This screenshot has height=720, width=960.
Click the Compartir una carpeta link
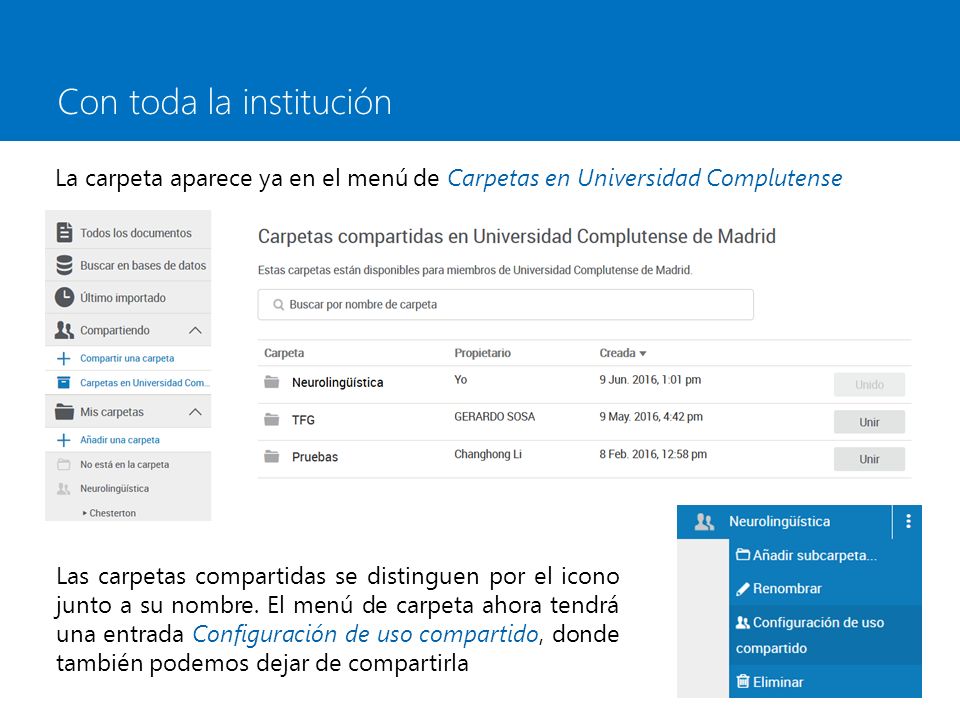(x=127, y=358)
